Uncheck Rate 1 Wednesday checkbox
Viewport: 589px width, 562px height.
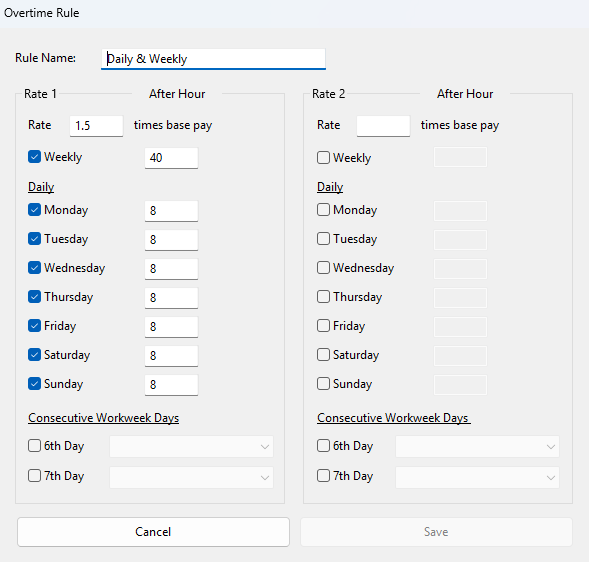(34, 267)
